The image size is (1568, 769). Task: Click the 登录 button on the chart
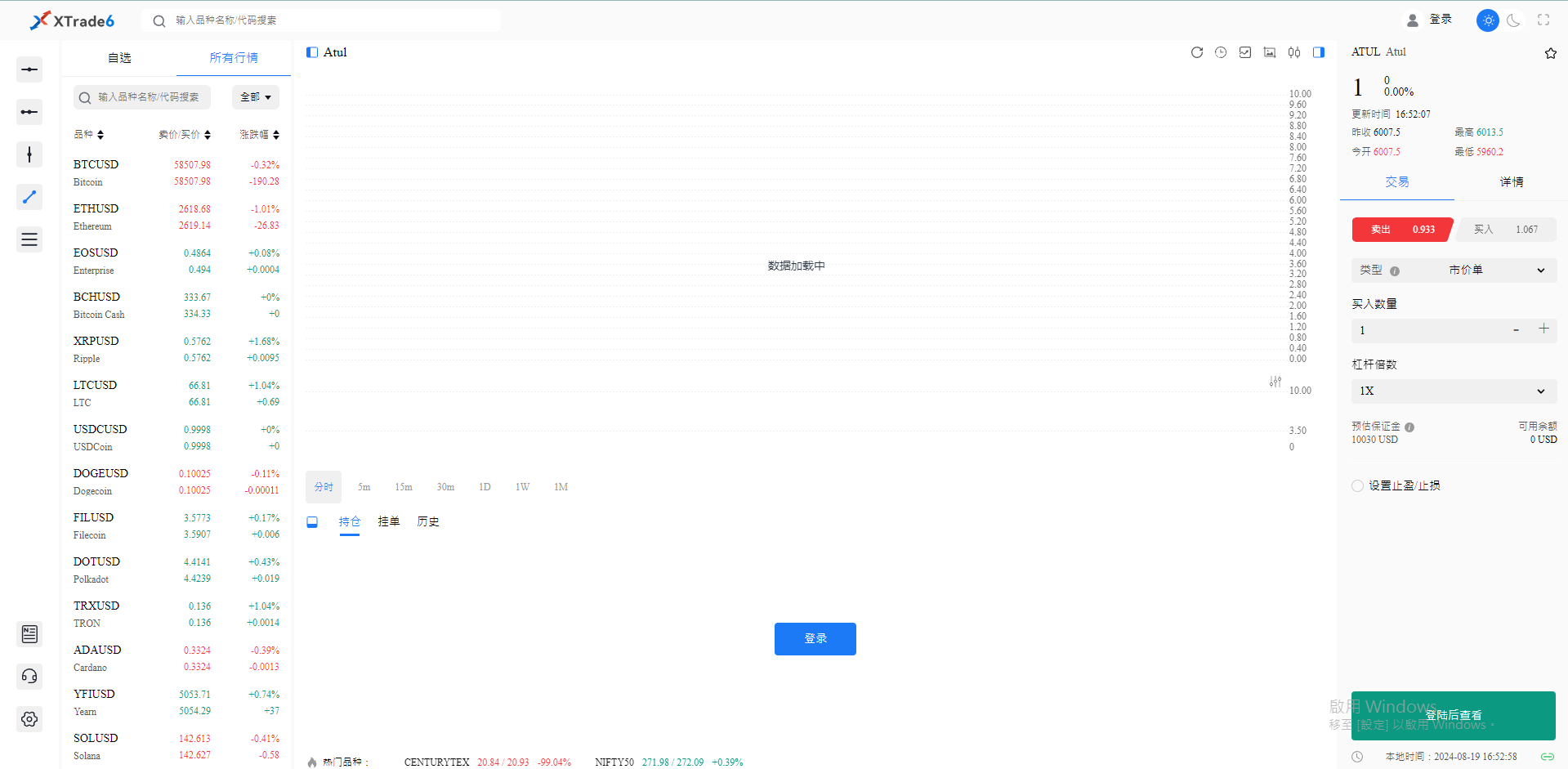815,638
